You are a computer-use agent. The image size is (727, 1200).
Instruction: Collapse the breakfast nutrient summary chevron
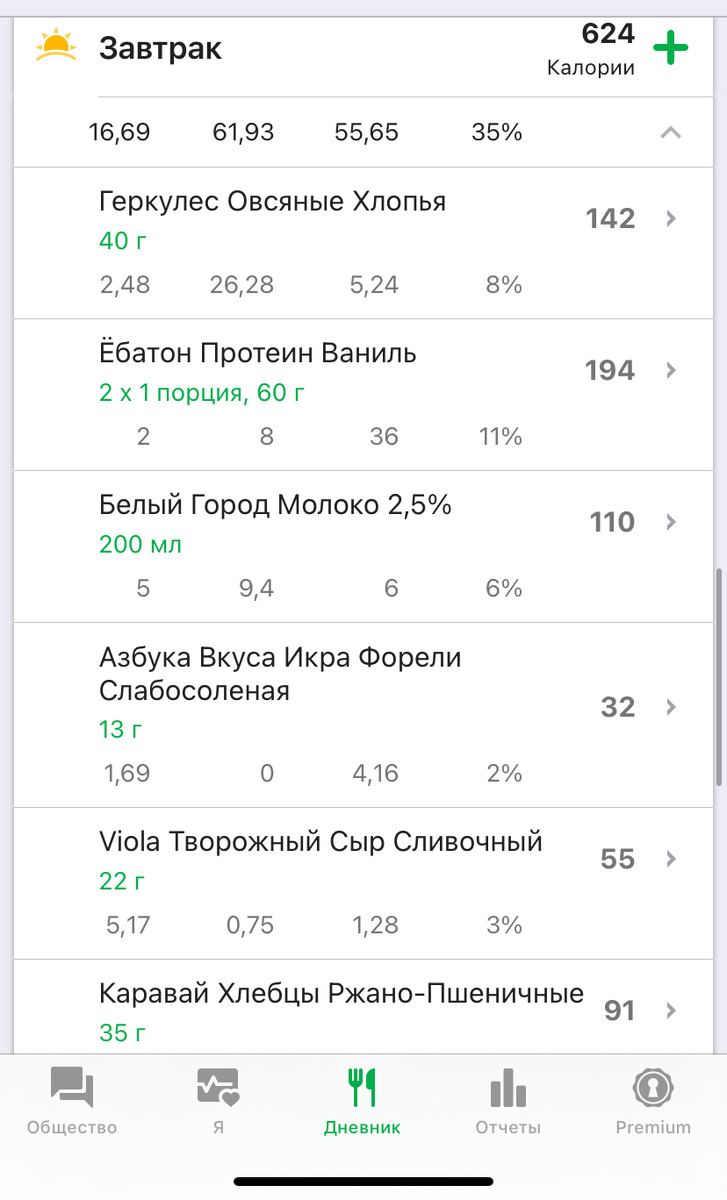[671, 132]
